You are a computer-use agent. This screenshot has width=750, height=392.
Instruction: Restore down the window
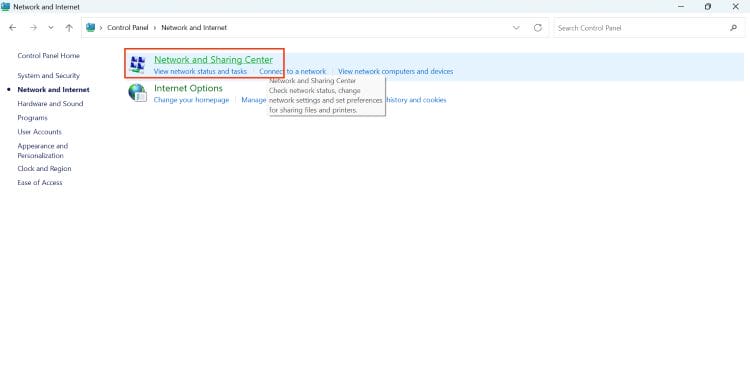click(708, 7)
